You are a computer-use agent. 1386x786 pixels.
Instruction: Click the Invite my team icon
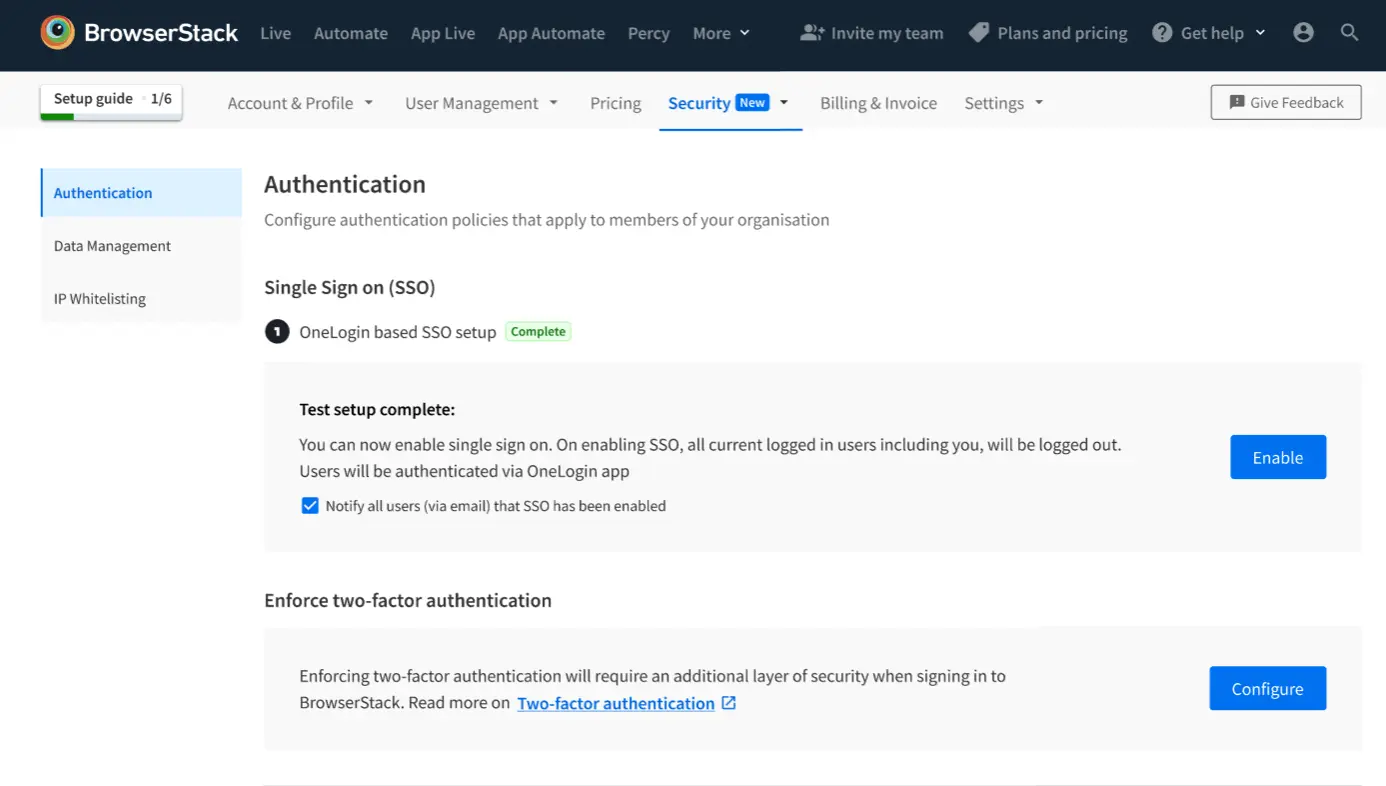[812, 33]
